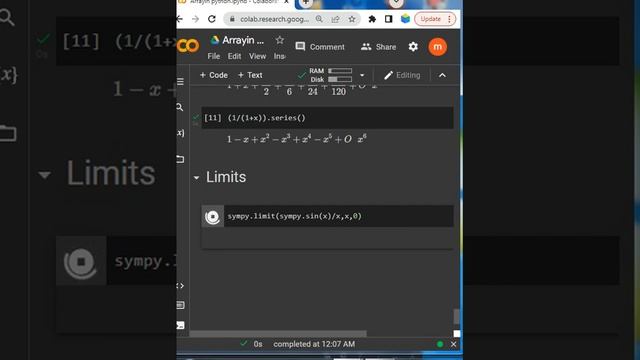Open the variables sidebar icon
Image resolution: width=640 pixels, height=360 pixels.
tap(180, 133)
